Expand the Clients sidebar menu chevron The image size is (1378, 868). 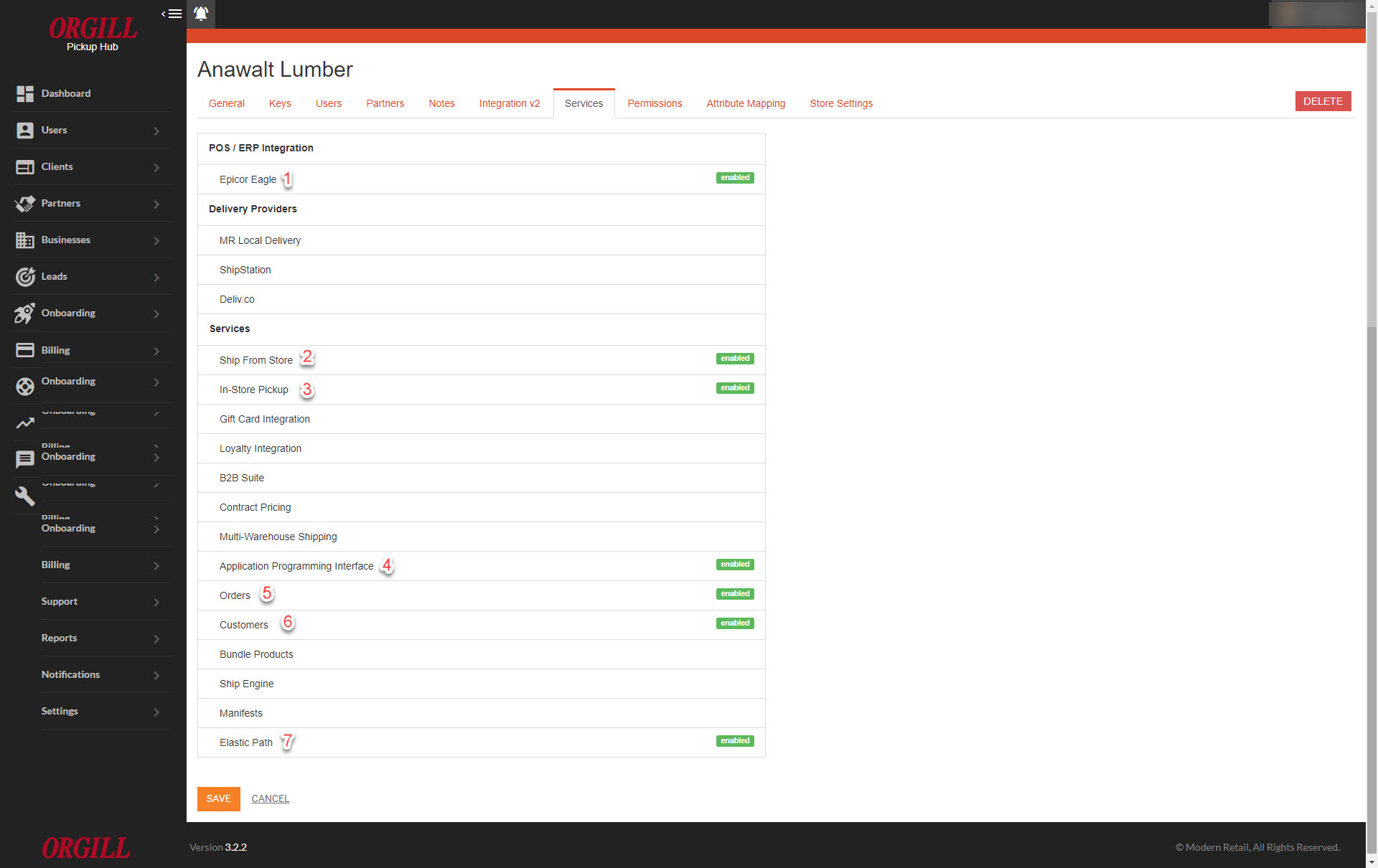156,168
